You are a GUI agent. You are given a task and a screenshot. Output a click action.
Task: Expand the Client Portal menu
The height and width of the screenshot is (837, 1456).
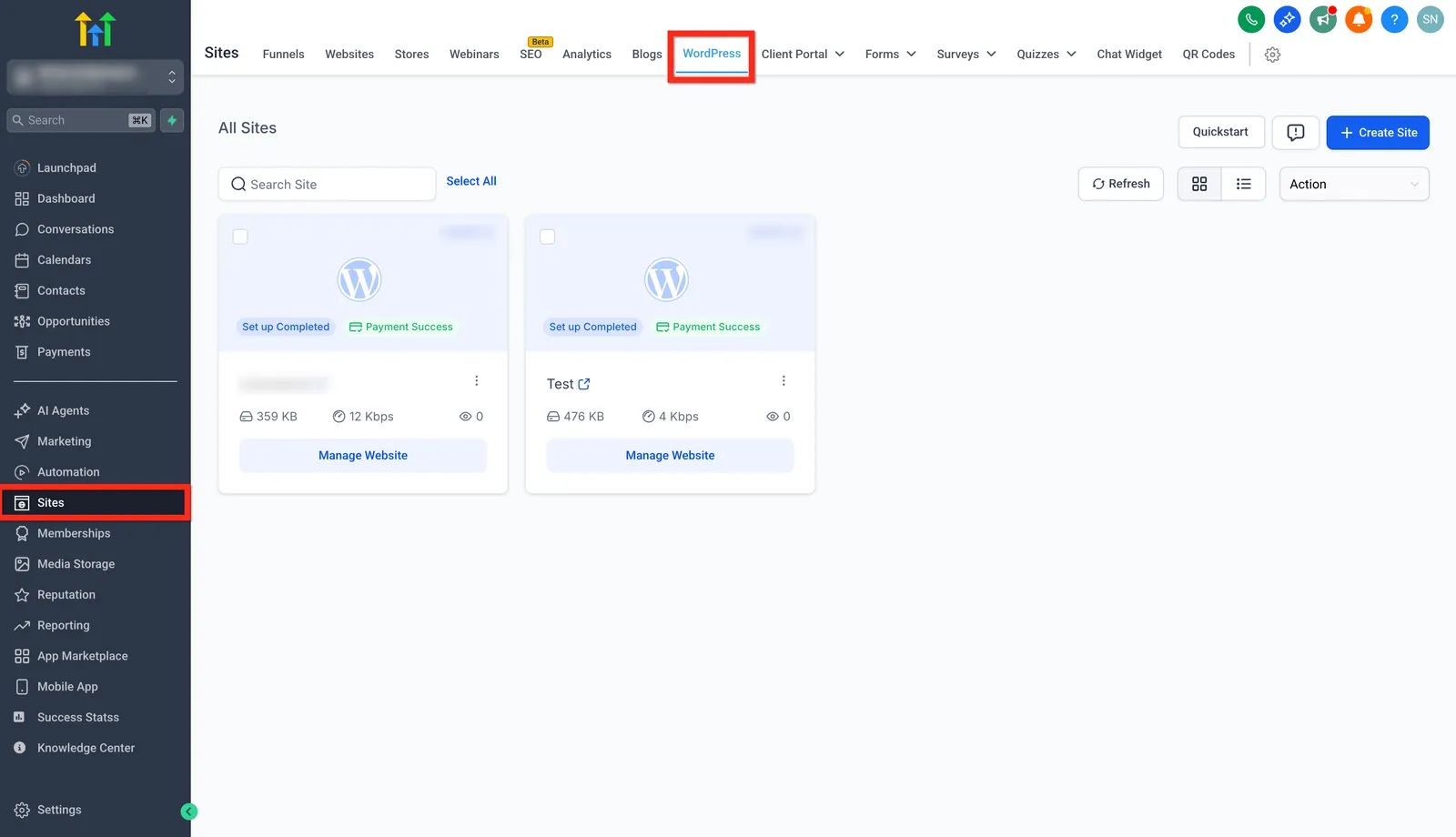[x=803, y=55]
